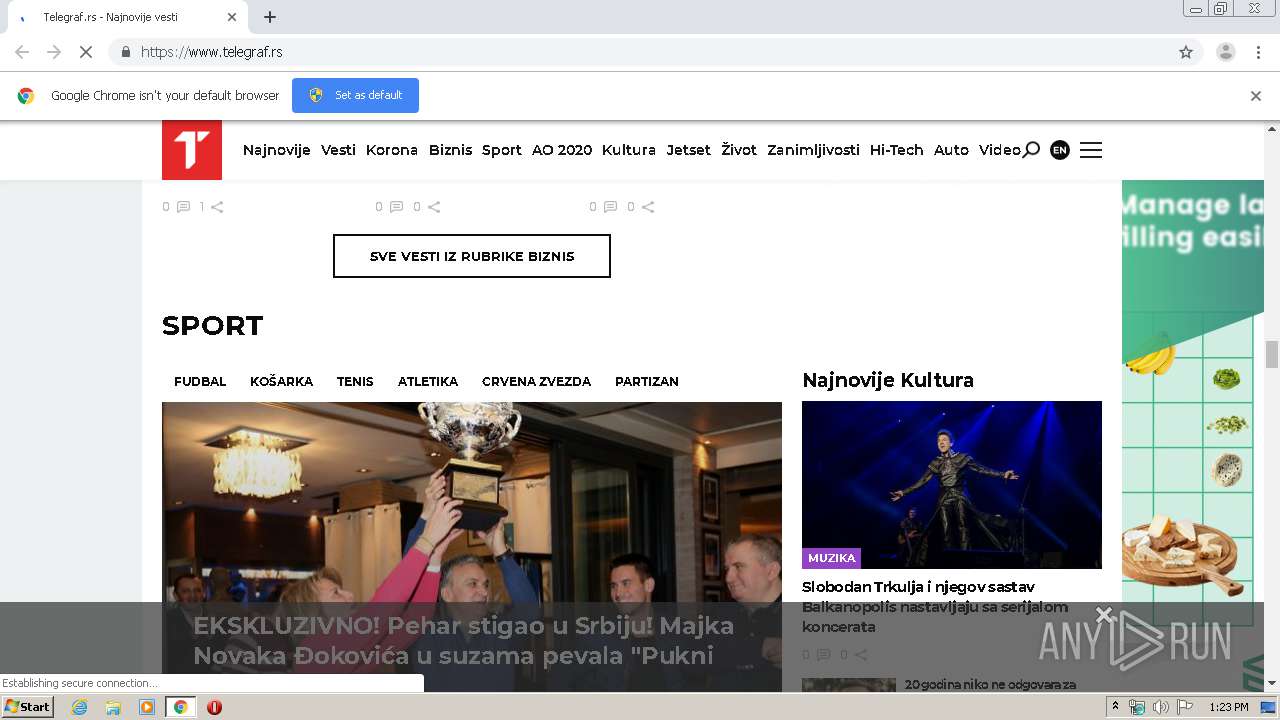The image size is (1280, 720).
Task: Open a new browser tab
Action: (270, 17)
